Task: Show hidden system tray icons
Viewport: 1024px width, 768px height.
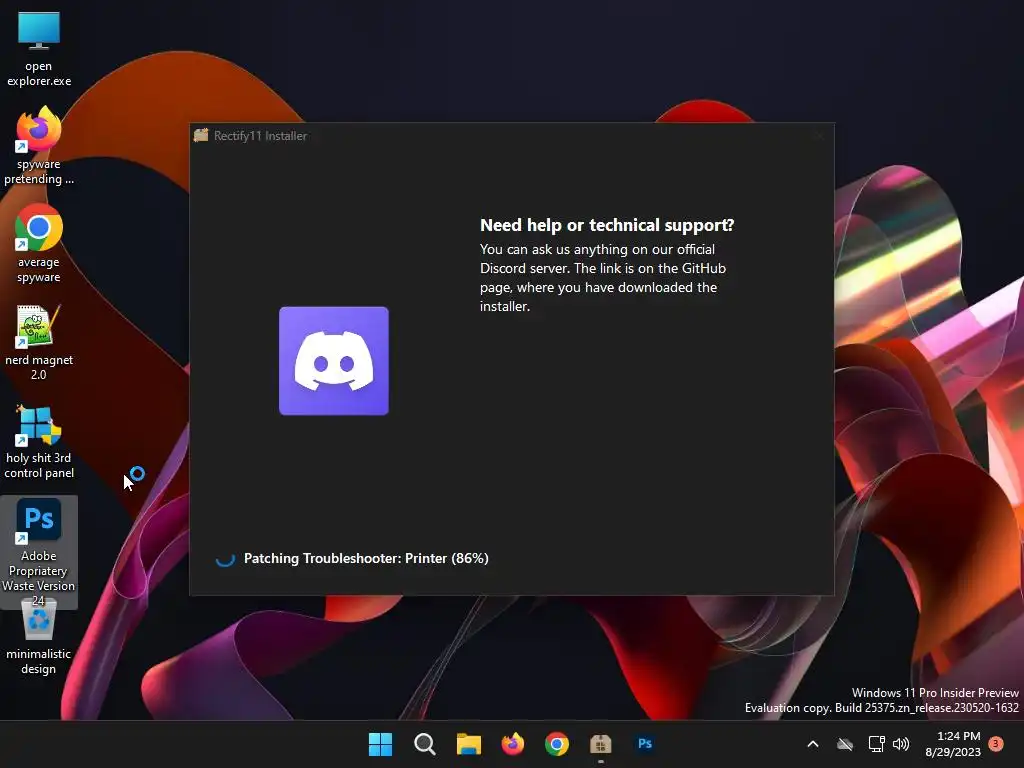Action: pos(813,744)
